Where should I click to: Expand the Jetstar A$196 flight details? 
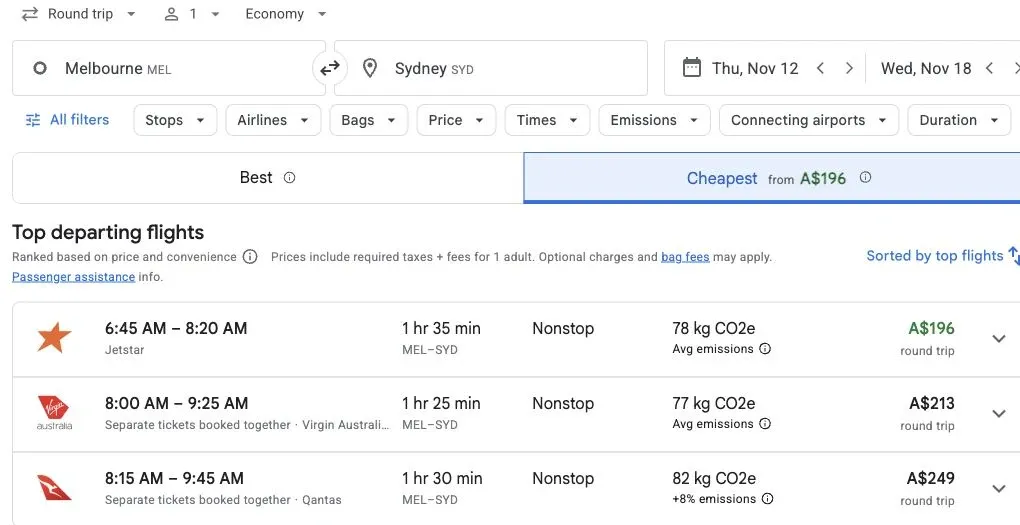[x=999, y=339]
